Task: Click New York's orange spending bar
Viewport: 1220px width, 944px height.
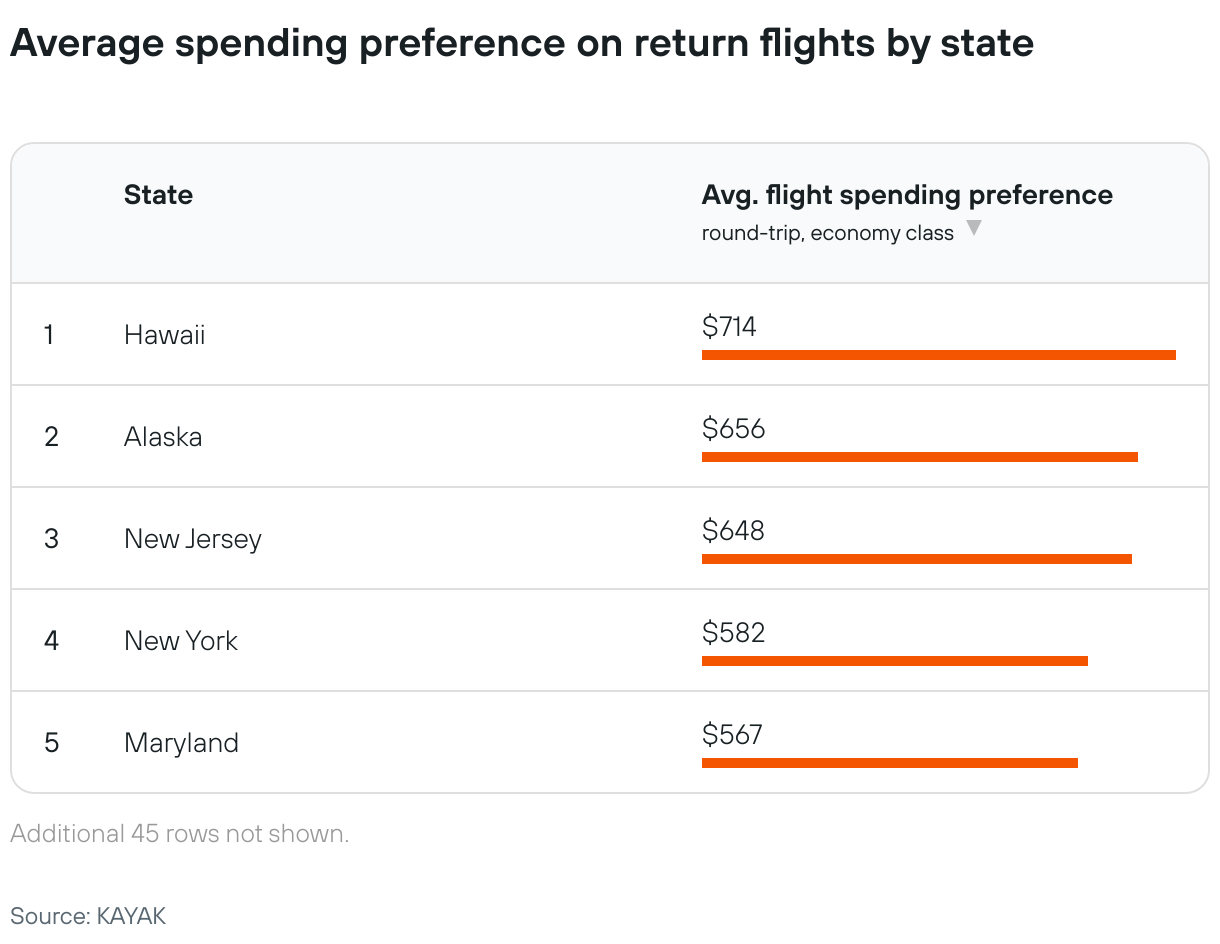Action: coord(894,661)
